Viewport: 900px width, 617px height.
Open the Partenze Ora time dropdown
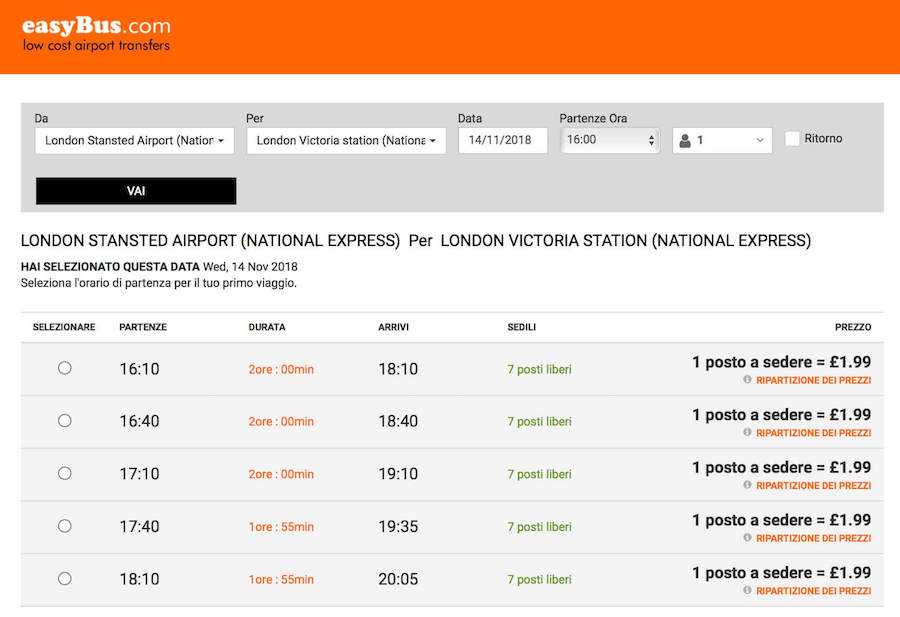click(x=610, y=140)
